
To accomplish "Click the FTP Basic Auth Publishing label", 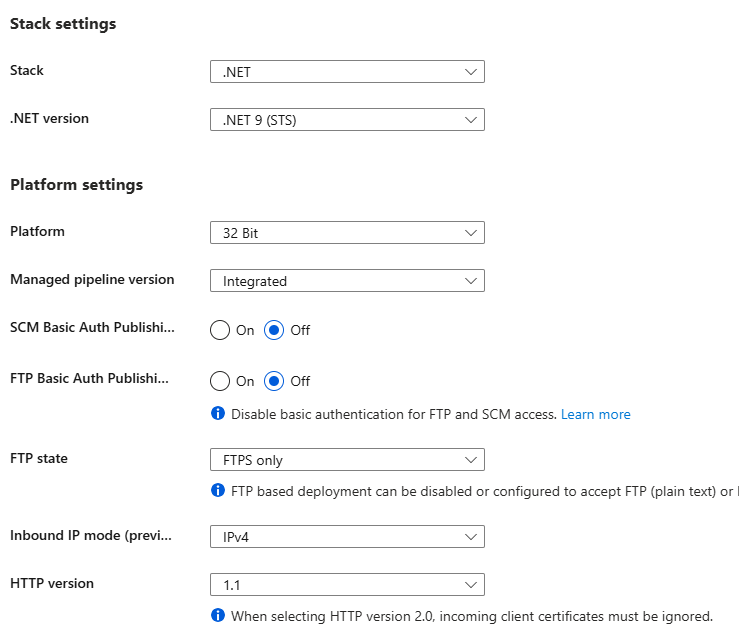I will pyautogui.click(x=90, y=379).
